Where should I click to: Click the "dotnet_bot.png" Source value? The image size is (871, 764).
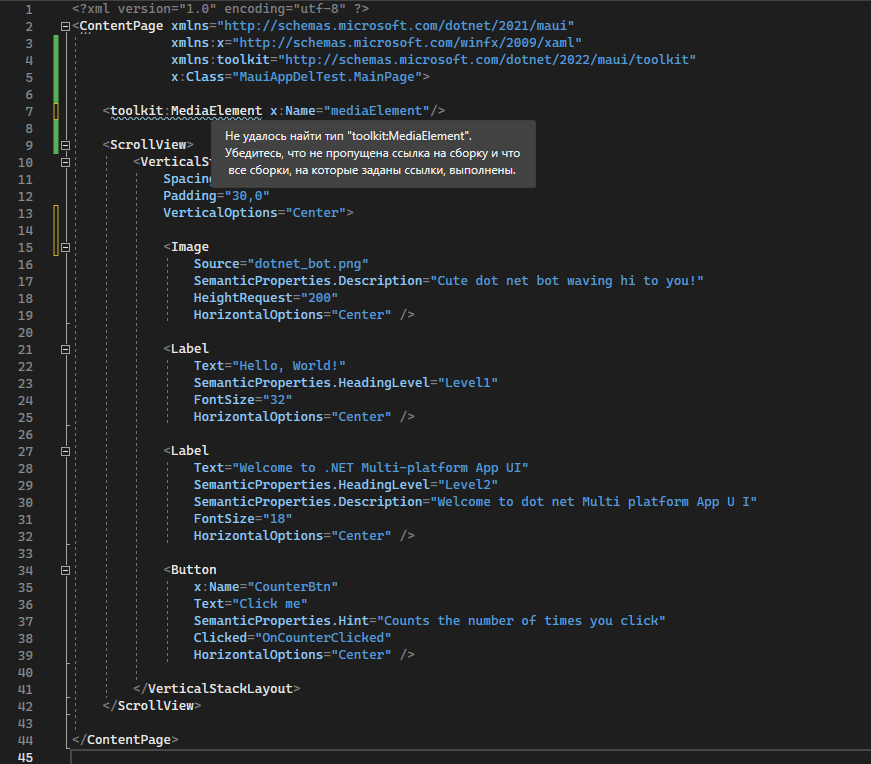[308, 263]
